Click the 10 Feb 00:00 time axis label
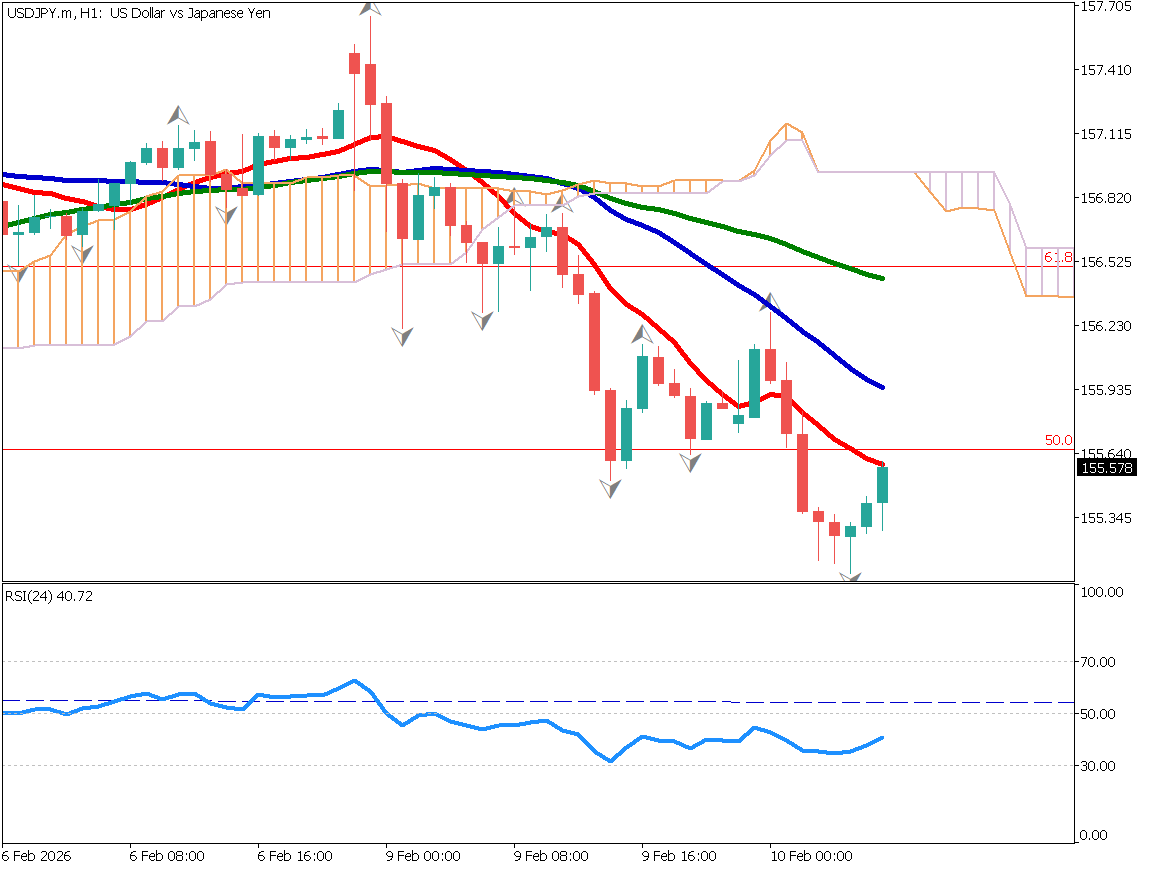Screen dimensions: 1152x870 pyautogui.click(x=810, y=857)
